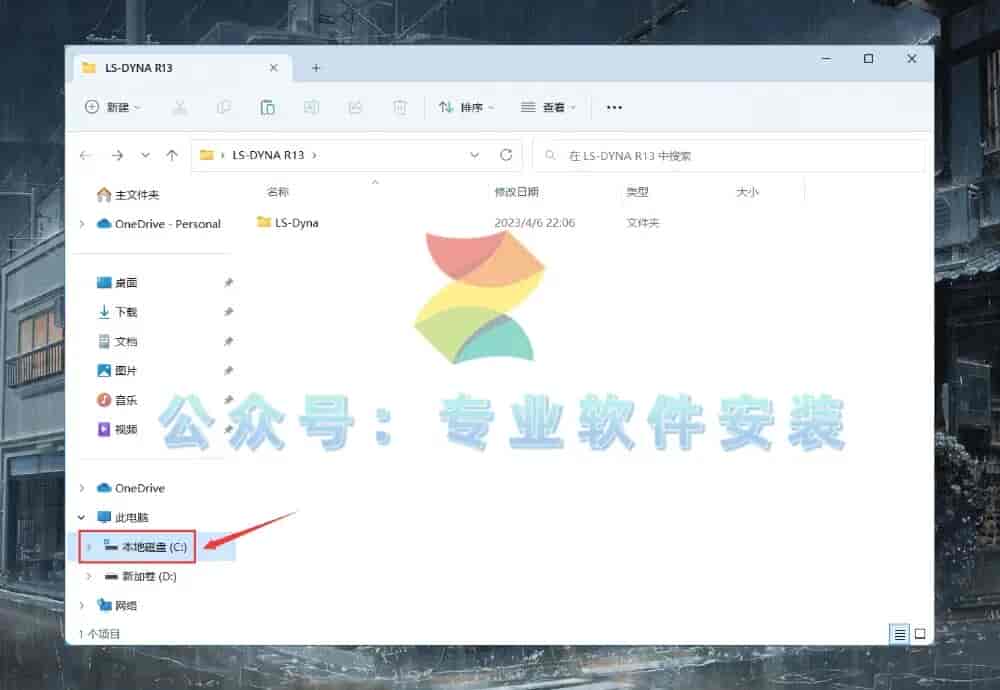Click the 2023/4/6 22:06 date cell

(x=534, y=223)
